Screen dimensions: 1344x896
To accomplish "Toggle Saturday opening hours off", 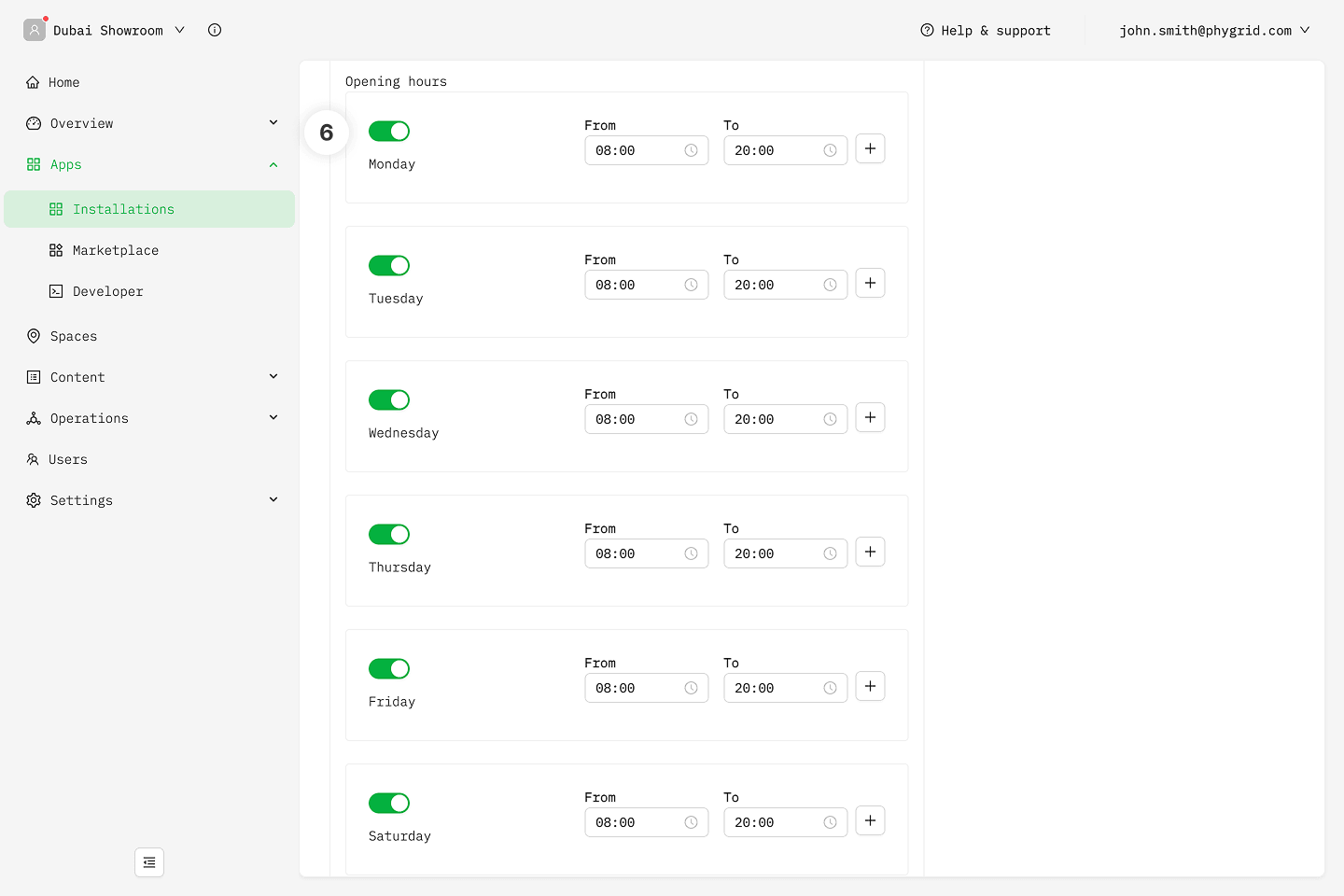I will click(389, 804).
